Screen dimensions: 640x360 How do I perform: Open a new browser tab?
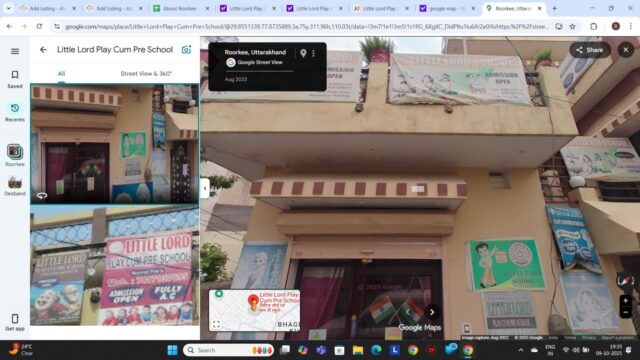coord(554,8)
